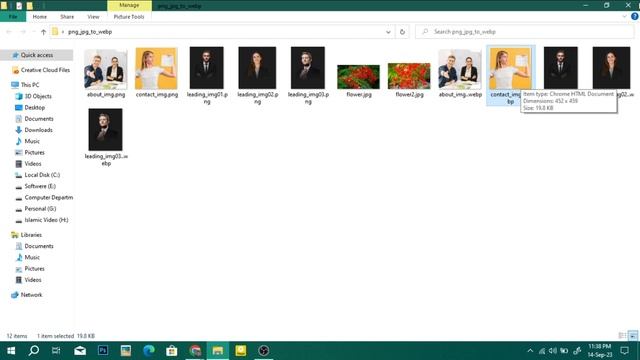The height and width of the screenshot is (360, 640).
Task: Go forward with the Forward arrow
Action: coord(23,32)
